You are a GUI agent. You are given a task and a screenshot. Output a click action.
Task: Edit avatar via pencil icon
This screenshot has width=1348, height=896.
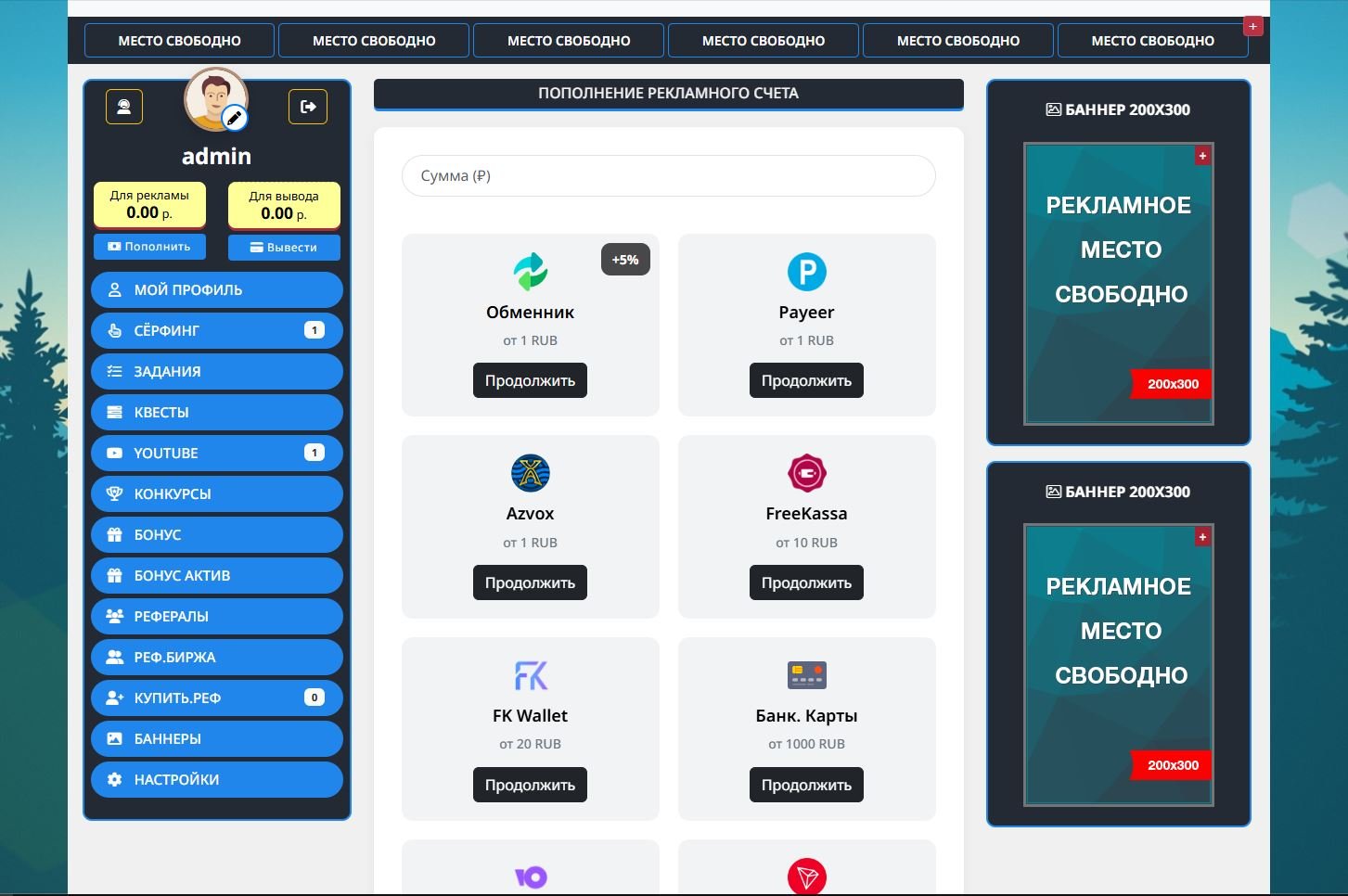[235, 118]
